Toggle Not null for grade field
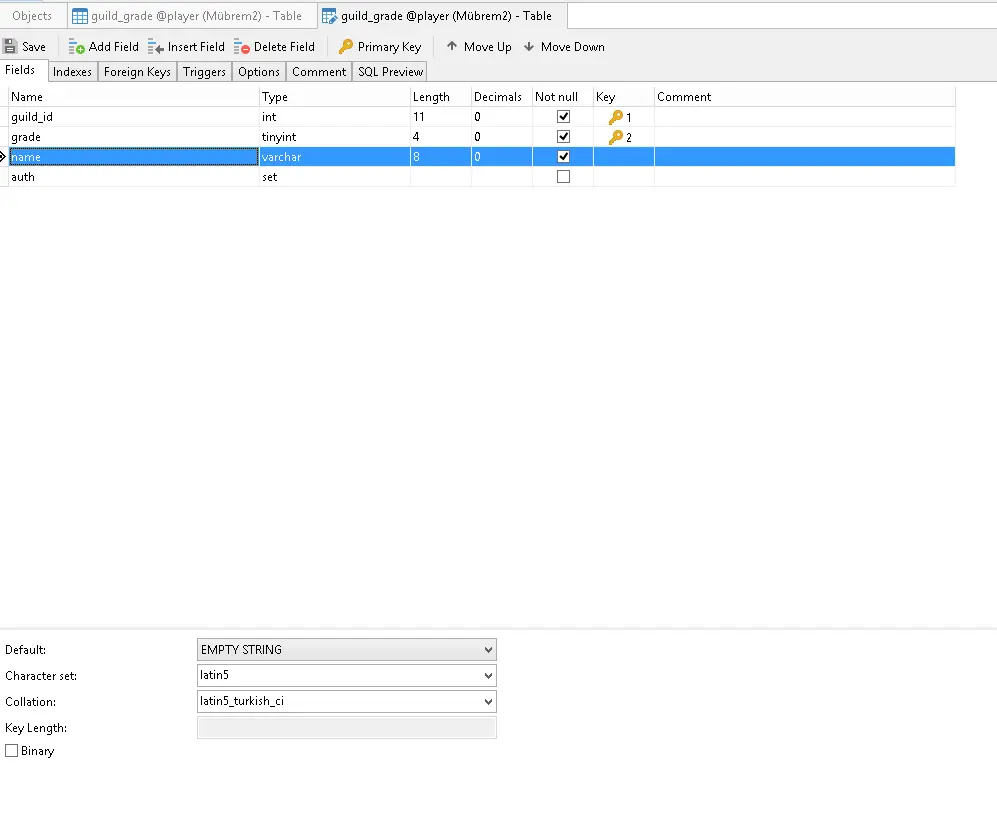 563,137
